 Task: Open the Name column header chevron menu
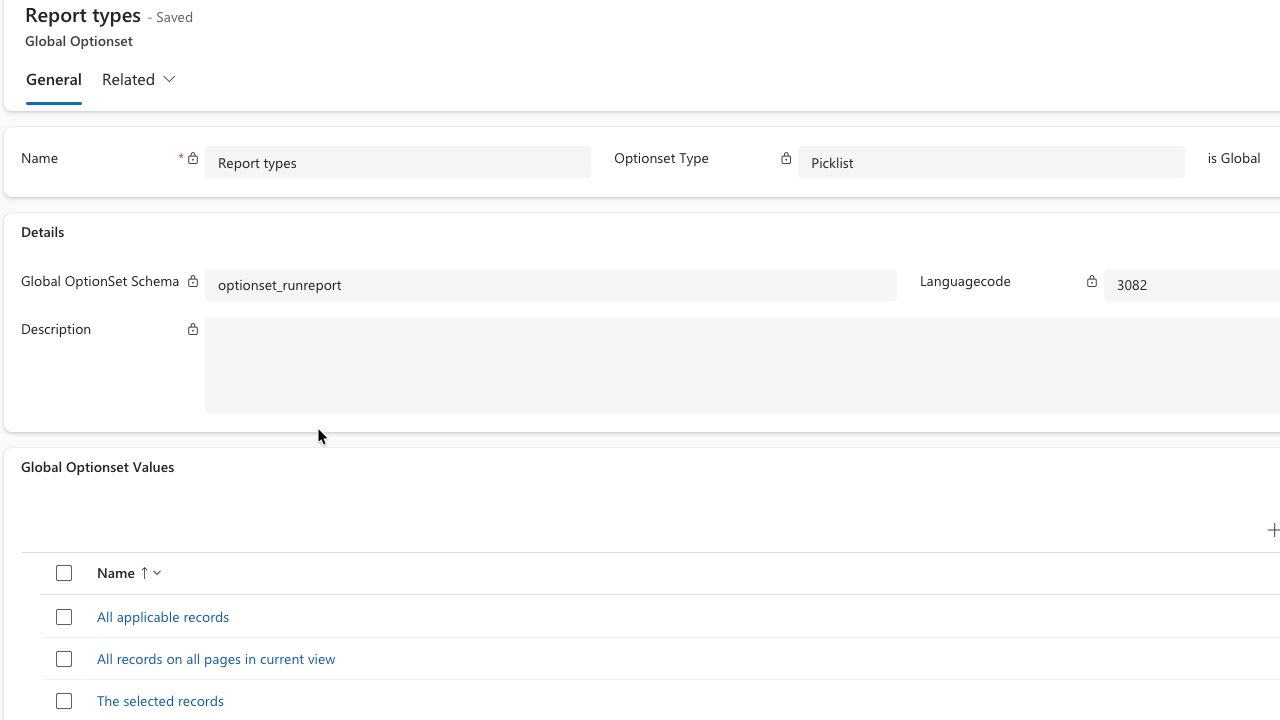157,573
